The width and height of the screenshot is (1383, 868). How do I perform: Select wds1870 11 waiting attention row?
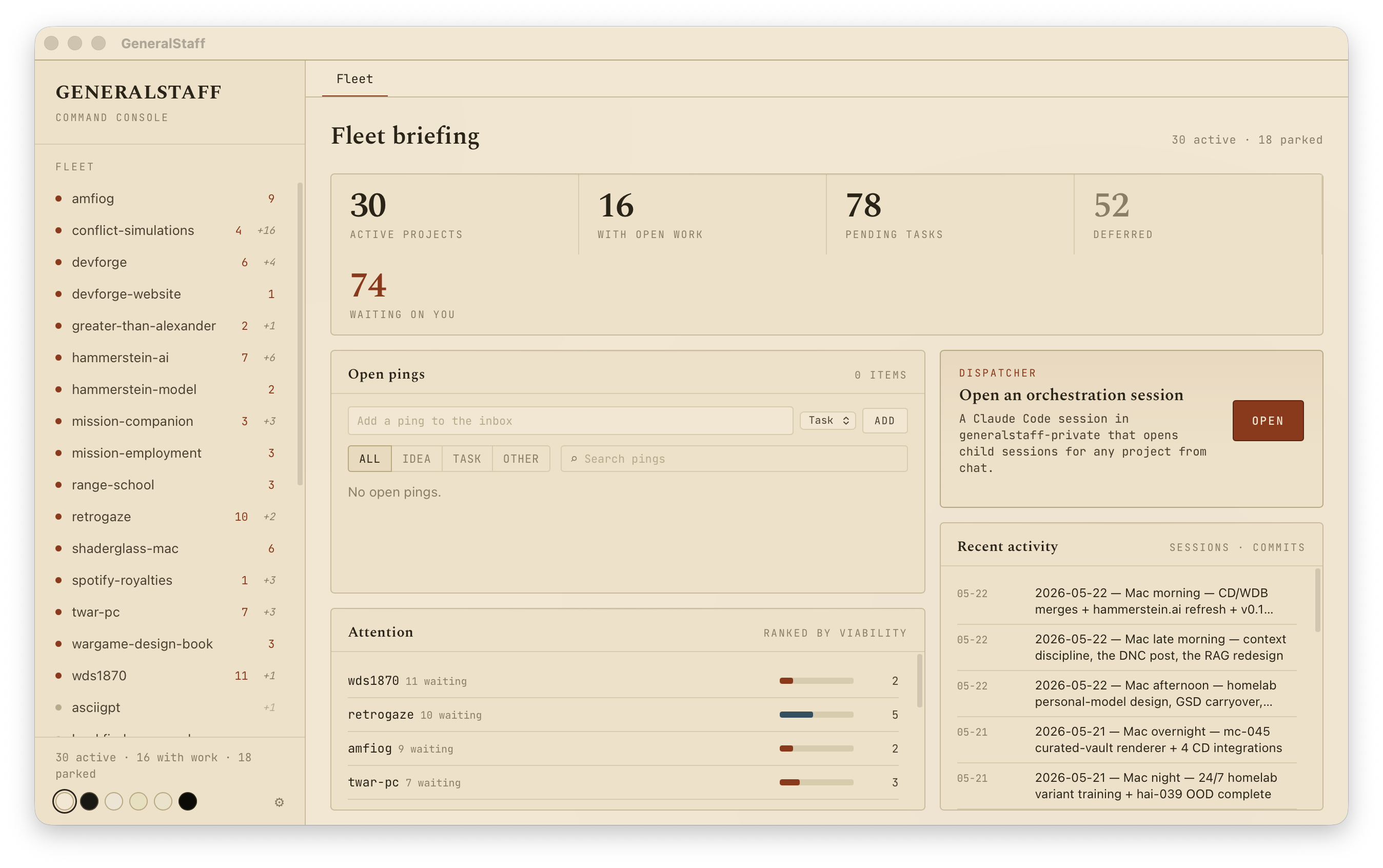[x=623, y=681]
